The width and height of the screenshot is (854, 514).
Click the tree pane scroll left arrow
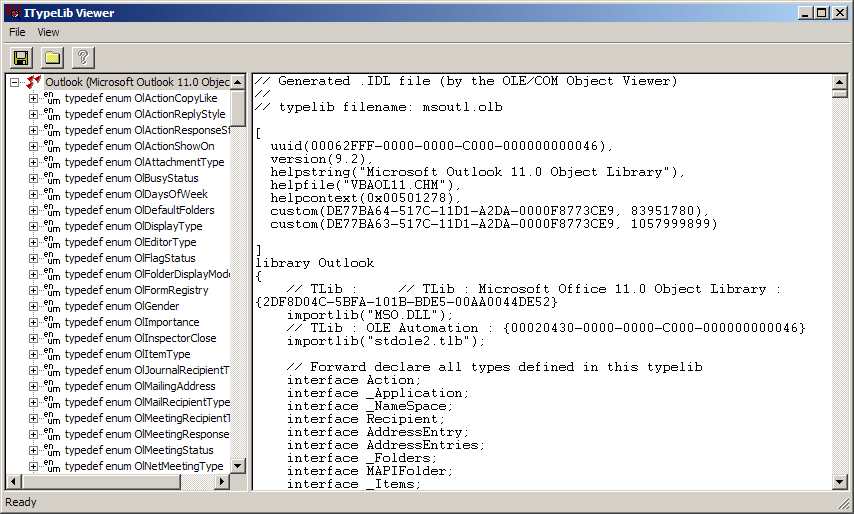click(x=14, y=481)
